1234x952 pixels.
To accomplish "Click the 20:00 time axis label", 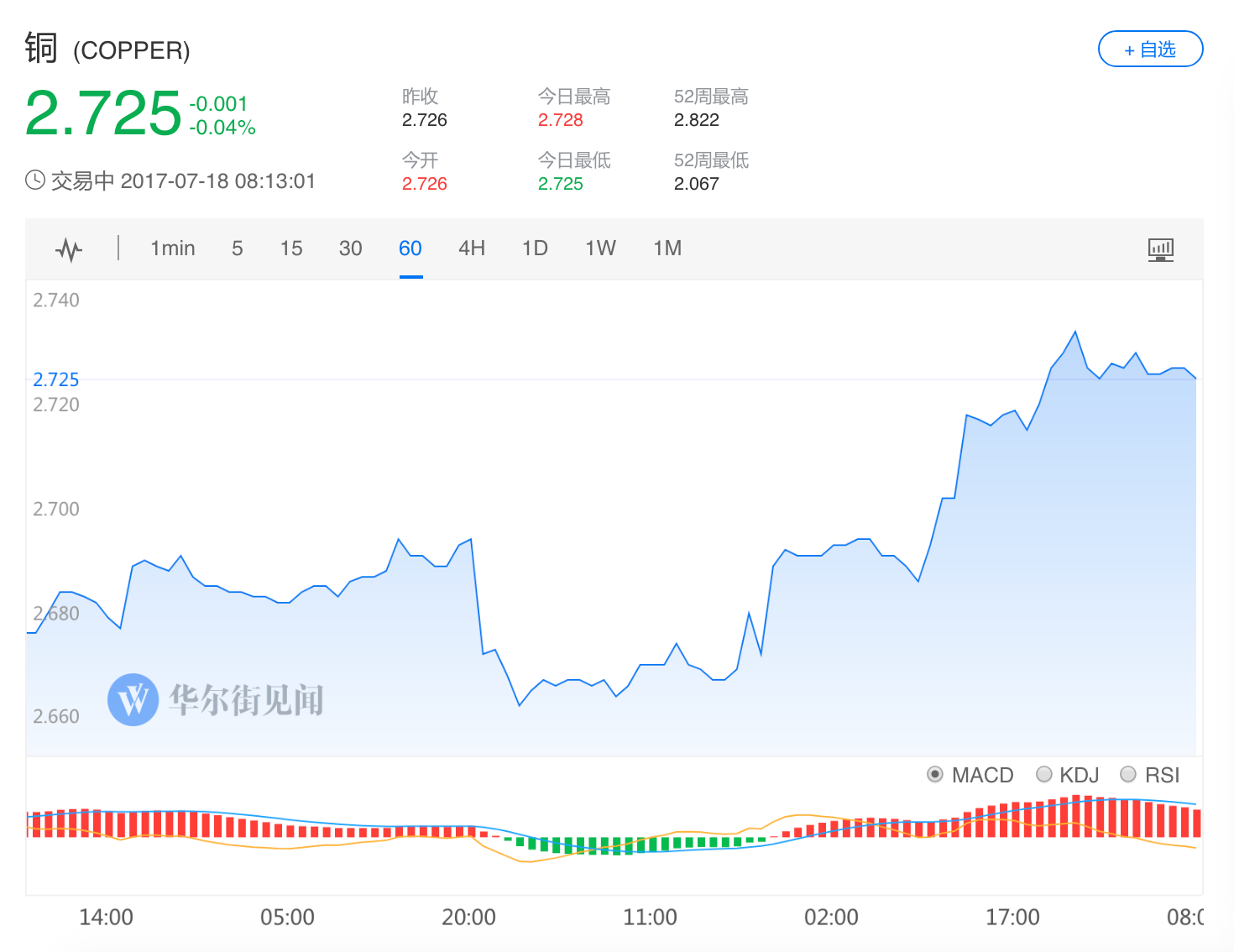I will tap(468, 917).
